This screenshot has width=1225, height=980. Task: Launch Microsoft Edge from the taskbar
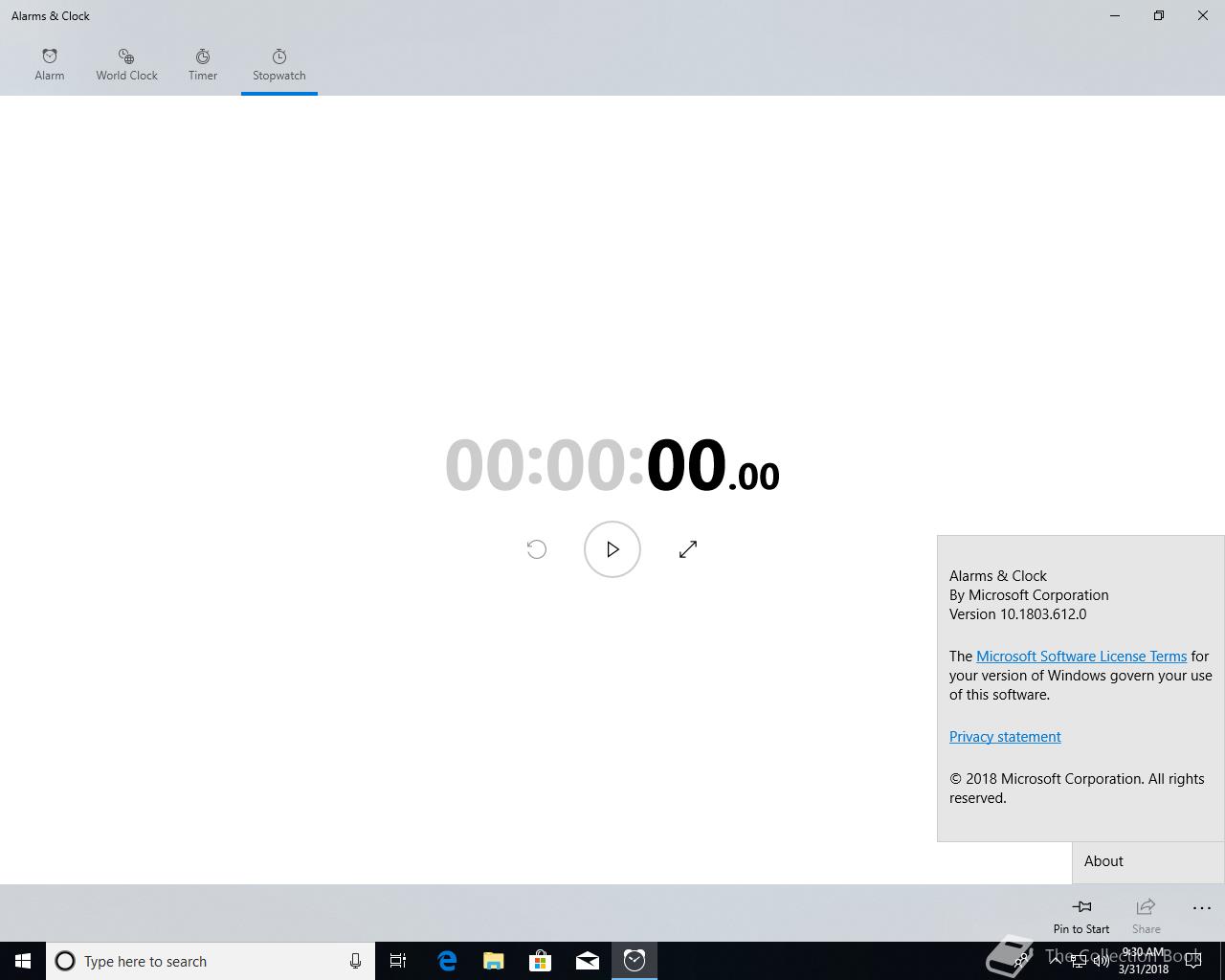pyautogui.click(x=447, y=961)
